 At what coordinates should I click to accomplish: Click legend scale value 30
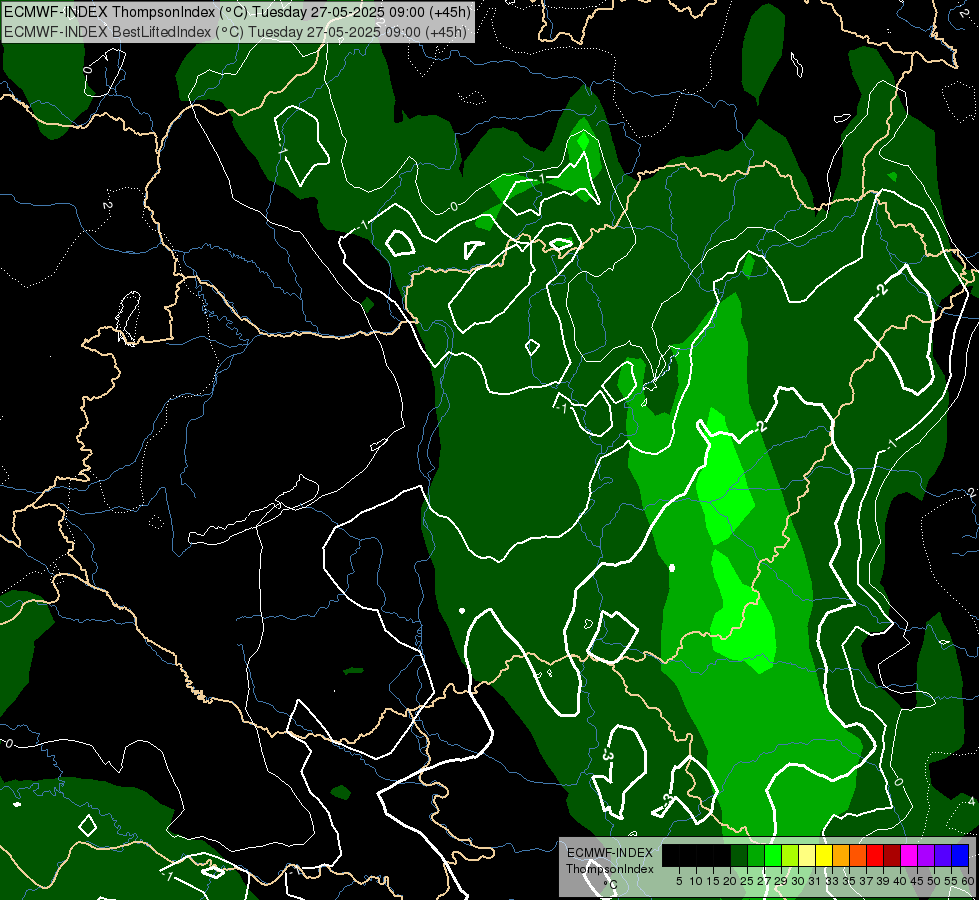pyautogui.click(x=798, y=881)
